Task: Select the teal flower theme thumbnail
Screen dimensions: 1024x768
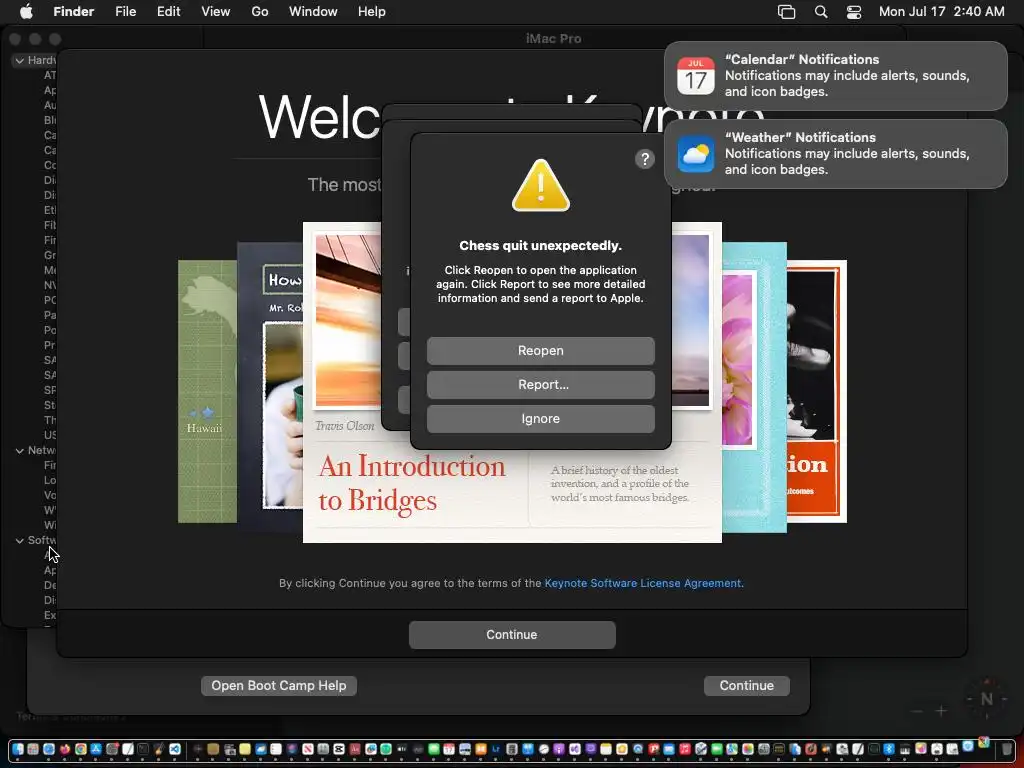Action: click(754, 388)
